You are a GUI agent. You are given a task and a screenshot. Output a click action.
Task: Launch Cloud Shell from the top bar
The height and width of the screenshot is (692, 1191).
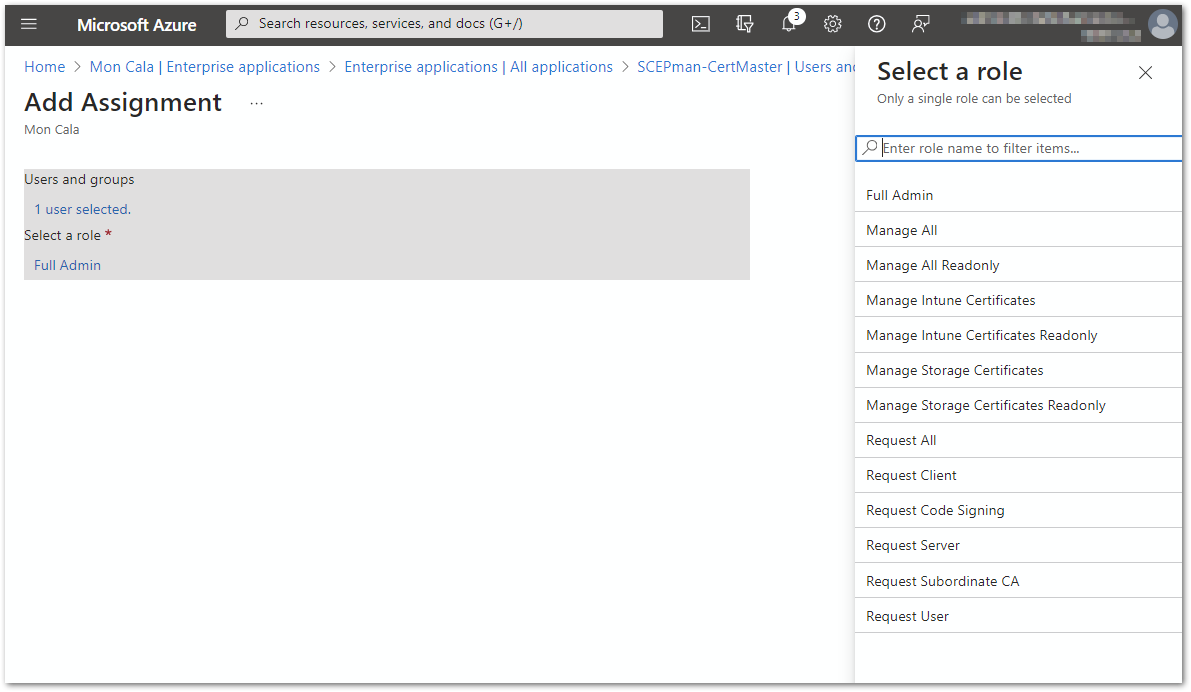coord(700,24)
